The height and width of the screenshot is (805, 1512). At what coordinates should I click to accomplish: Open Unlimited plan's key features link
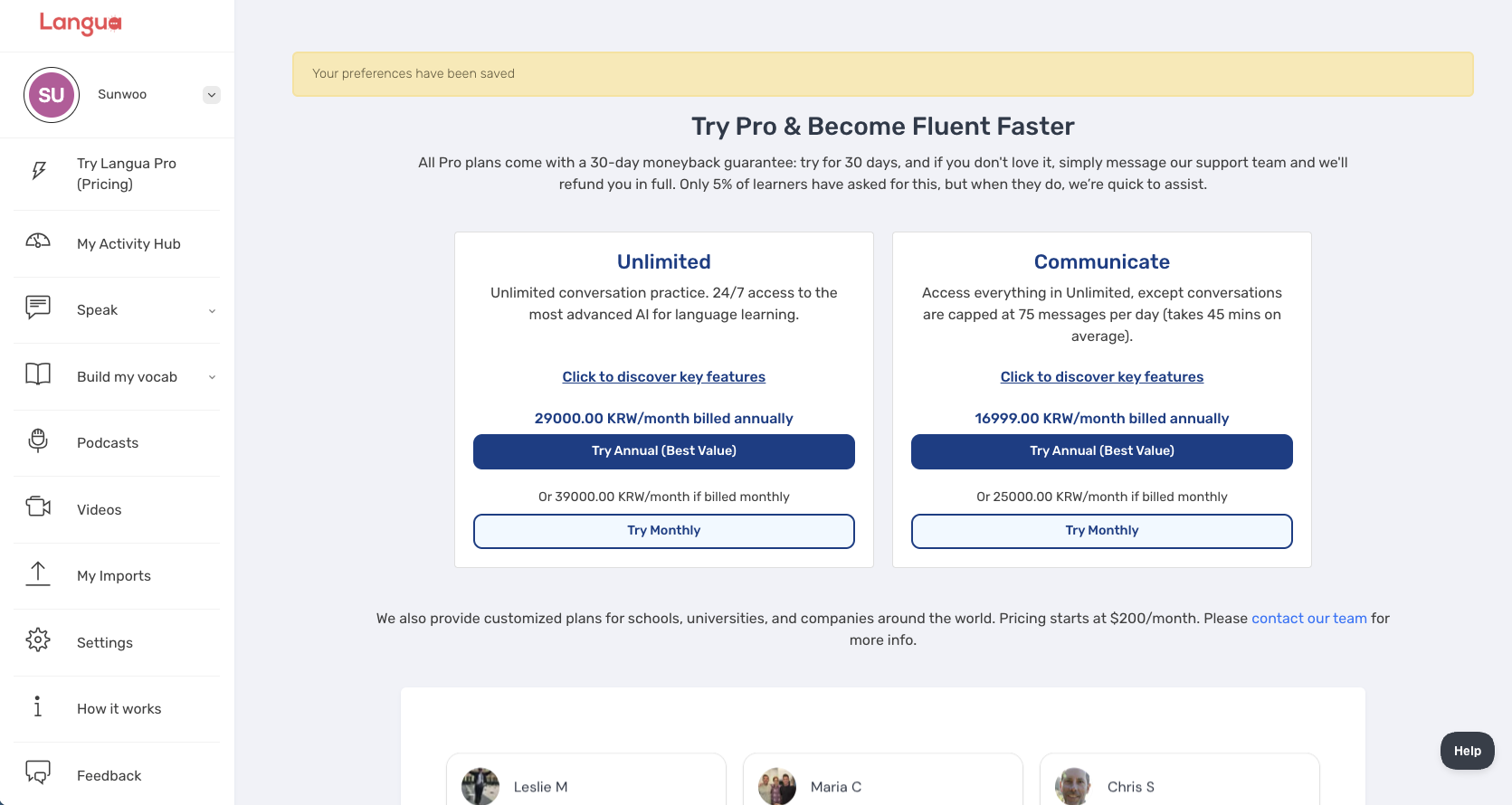(663, 377)
